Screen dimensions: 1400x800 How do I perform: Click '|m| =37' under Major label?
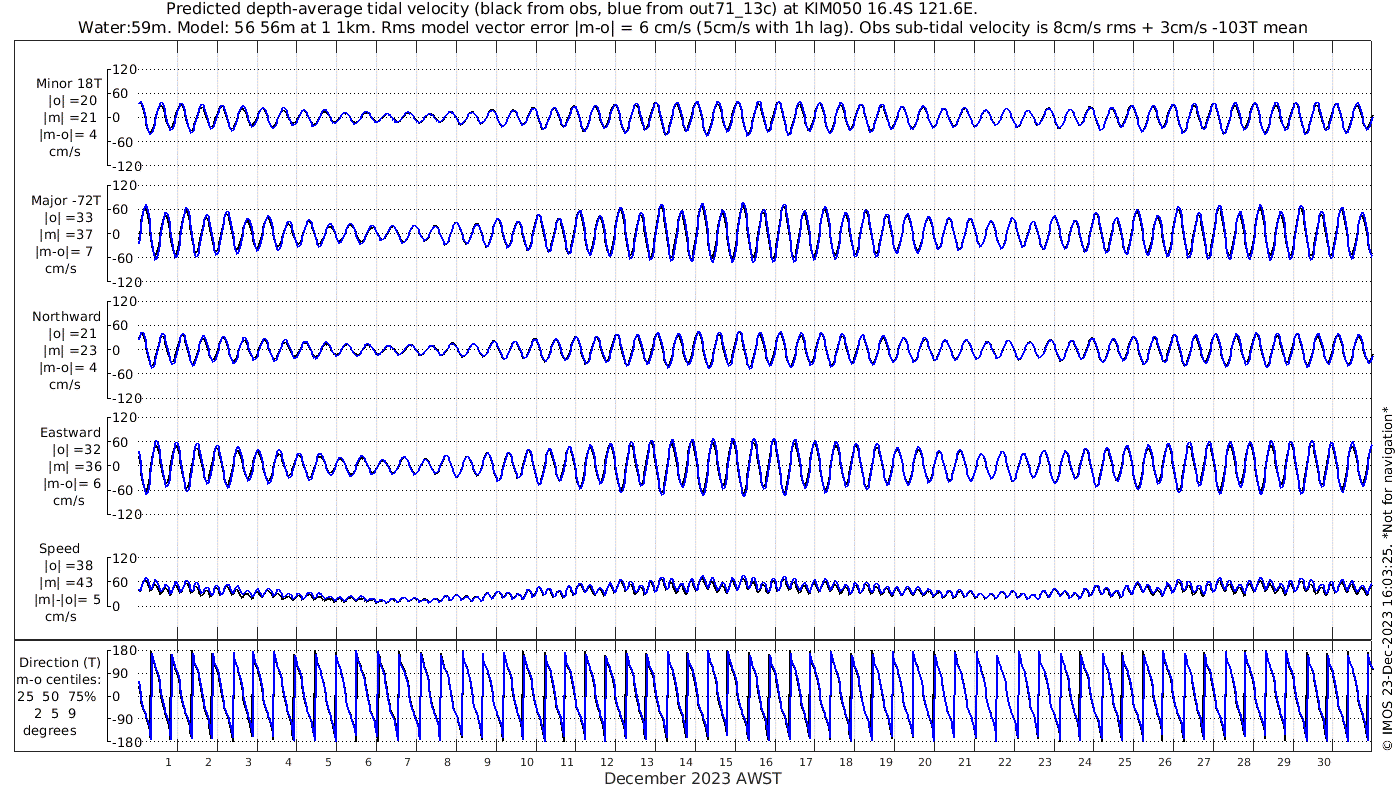click(69, 234)
